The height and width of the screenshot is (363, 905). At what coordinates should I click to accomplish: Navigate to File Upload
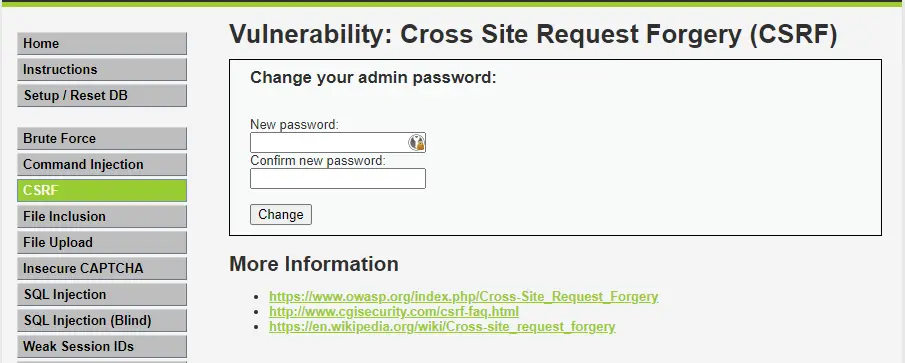pyautogui.click(x=102, y=242)
